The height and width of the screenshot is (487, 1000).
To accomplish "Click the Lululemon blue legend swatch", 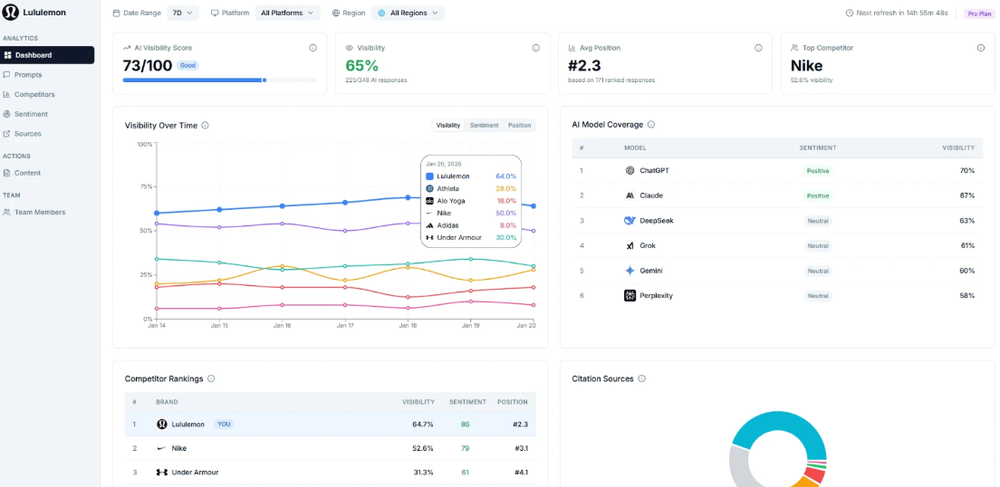I will pos(430,177).
